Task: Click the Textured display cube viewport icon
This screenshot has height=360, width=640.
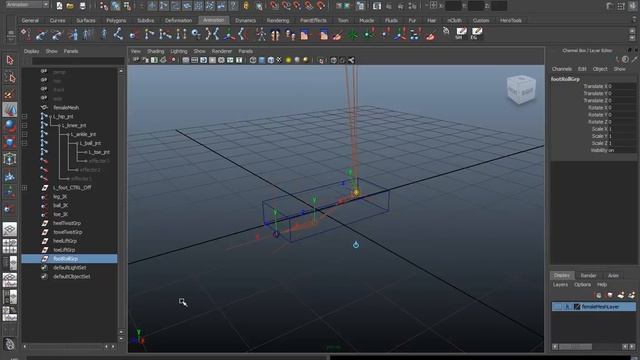Action: coord(279,60)
